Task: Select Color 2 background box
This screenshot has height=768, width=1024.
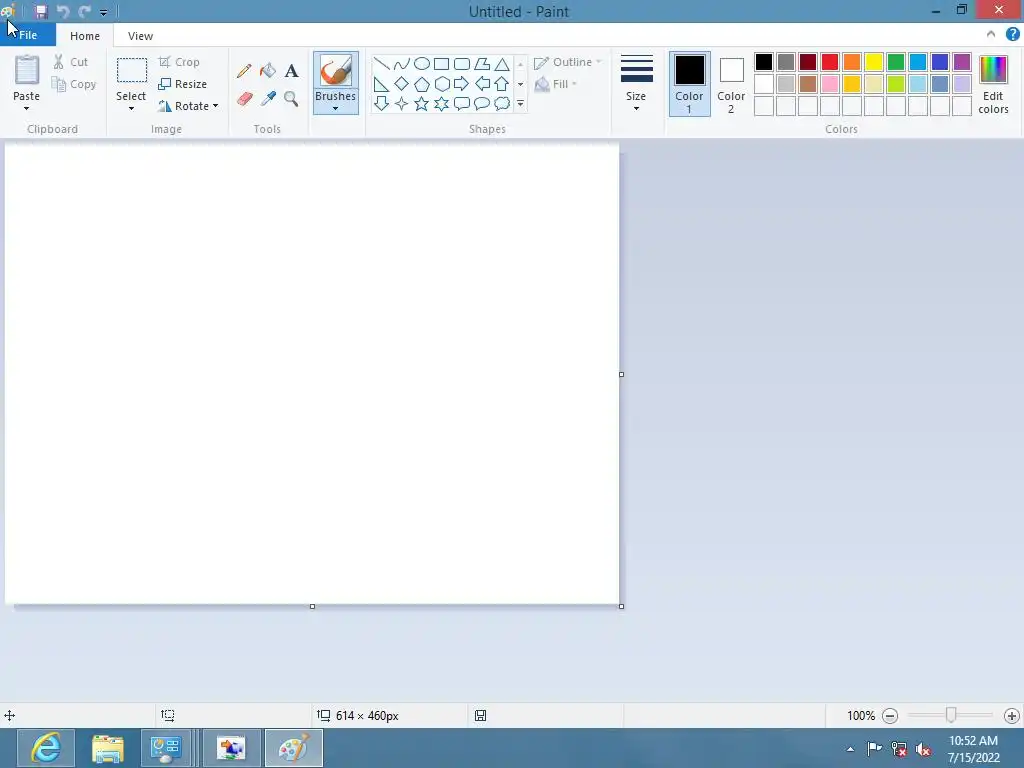Action: [731, 84]
